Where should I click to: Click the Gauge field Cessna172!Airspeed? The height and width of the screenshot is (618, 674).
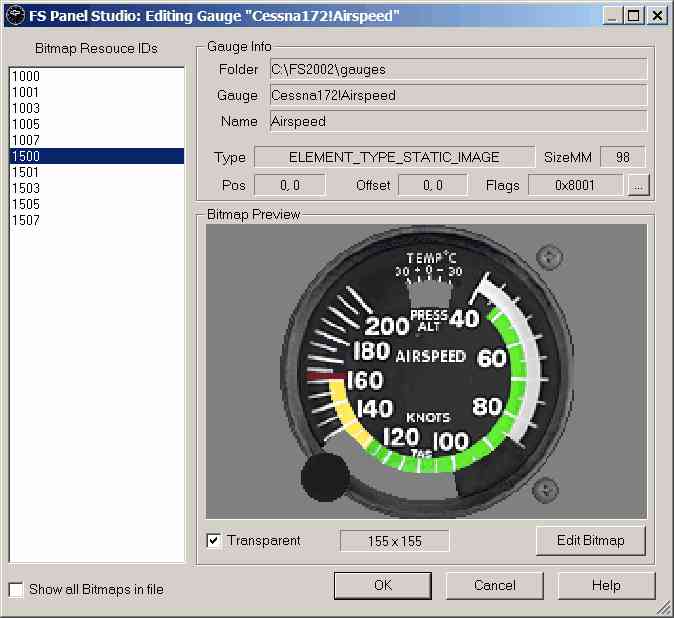458,95
